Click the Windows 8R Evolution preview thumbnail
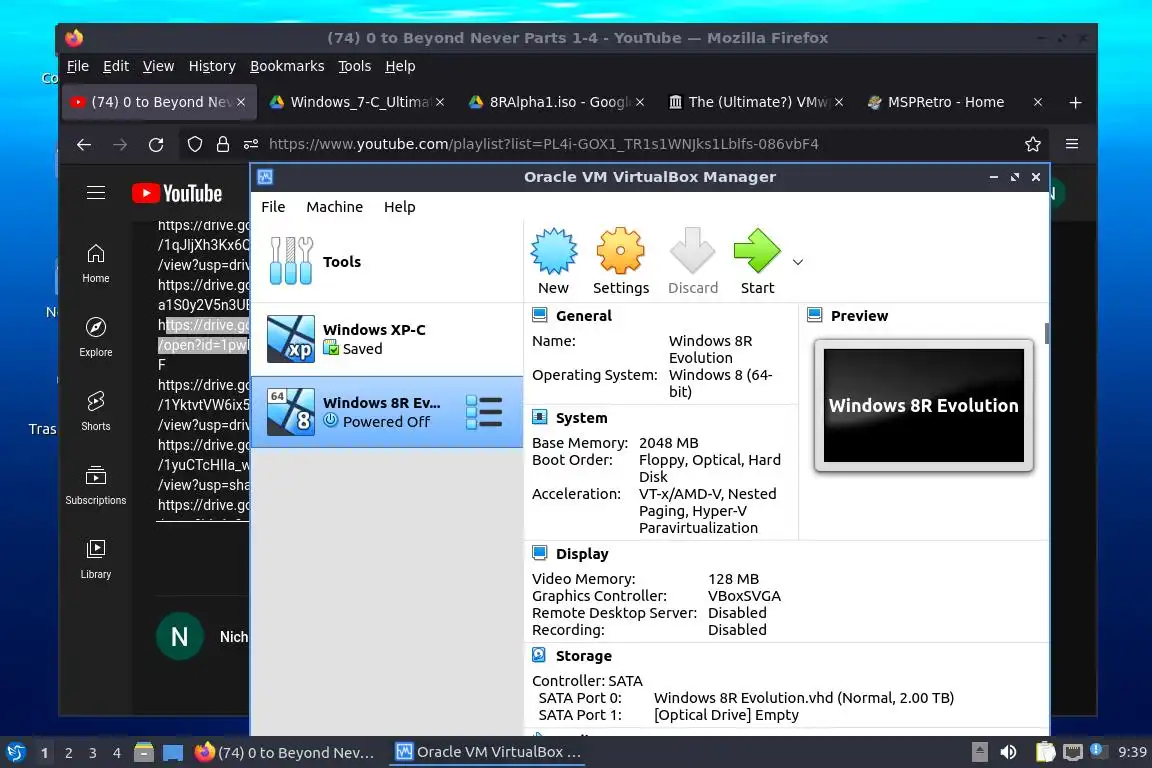 pos(924,406)
